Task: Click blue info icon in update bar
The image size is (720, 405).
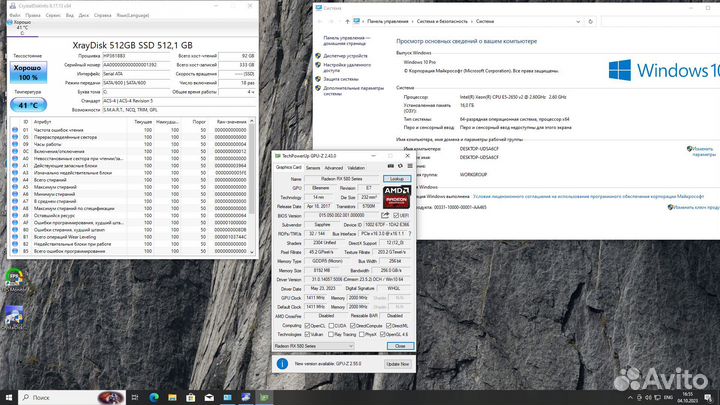Action: (282, 364)
